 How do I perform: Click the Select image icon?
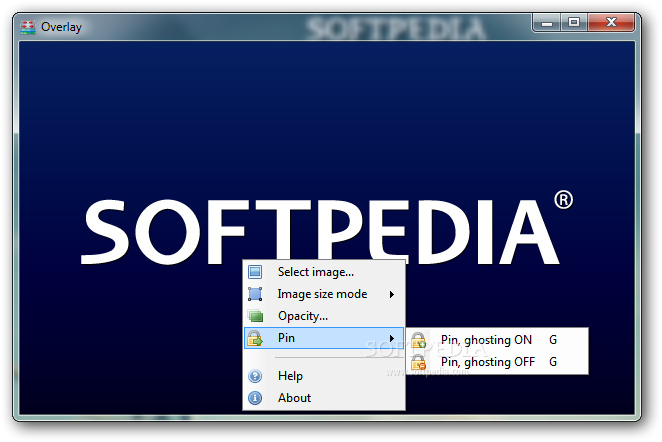[x=255, y=272]
